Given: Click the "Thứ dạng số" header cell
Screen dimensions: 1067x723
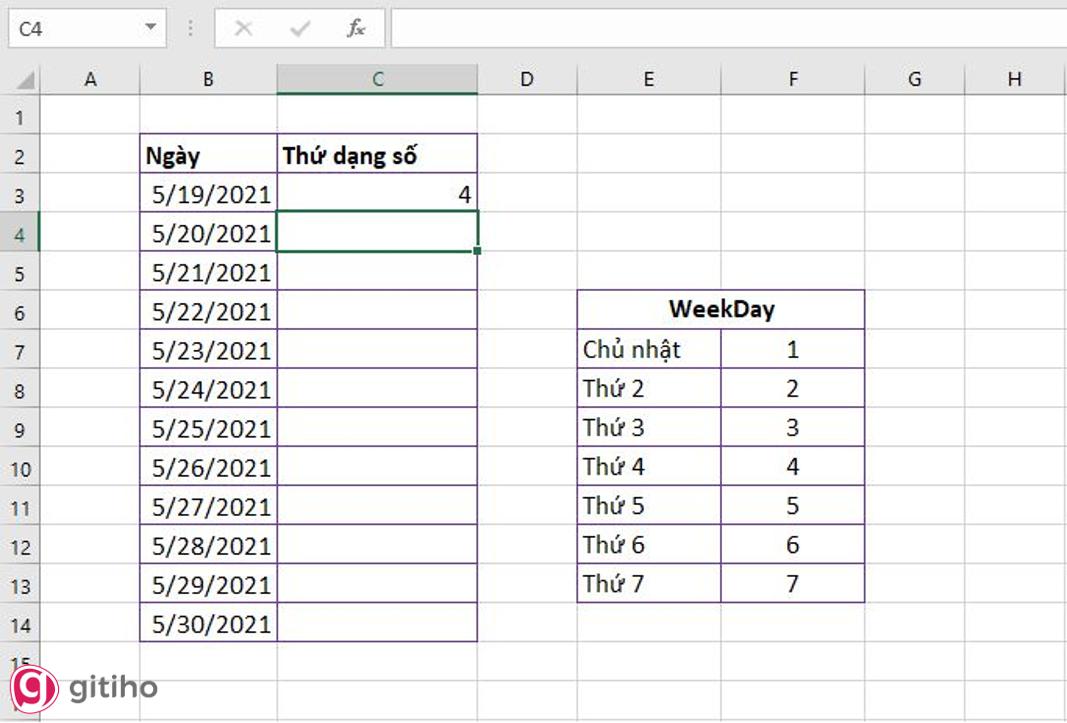Looking at the screenshot, I should coord(377,155).
